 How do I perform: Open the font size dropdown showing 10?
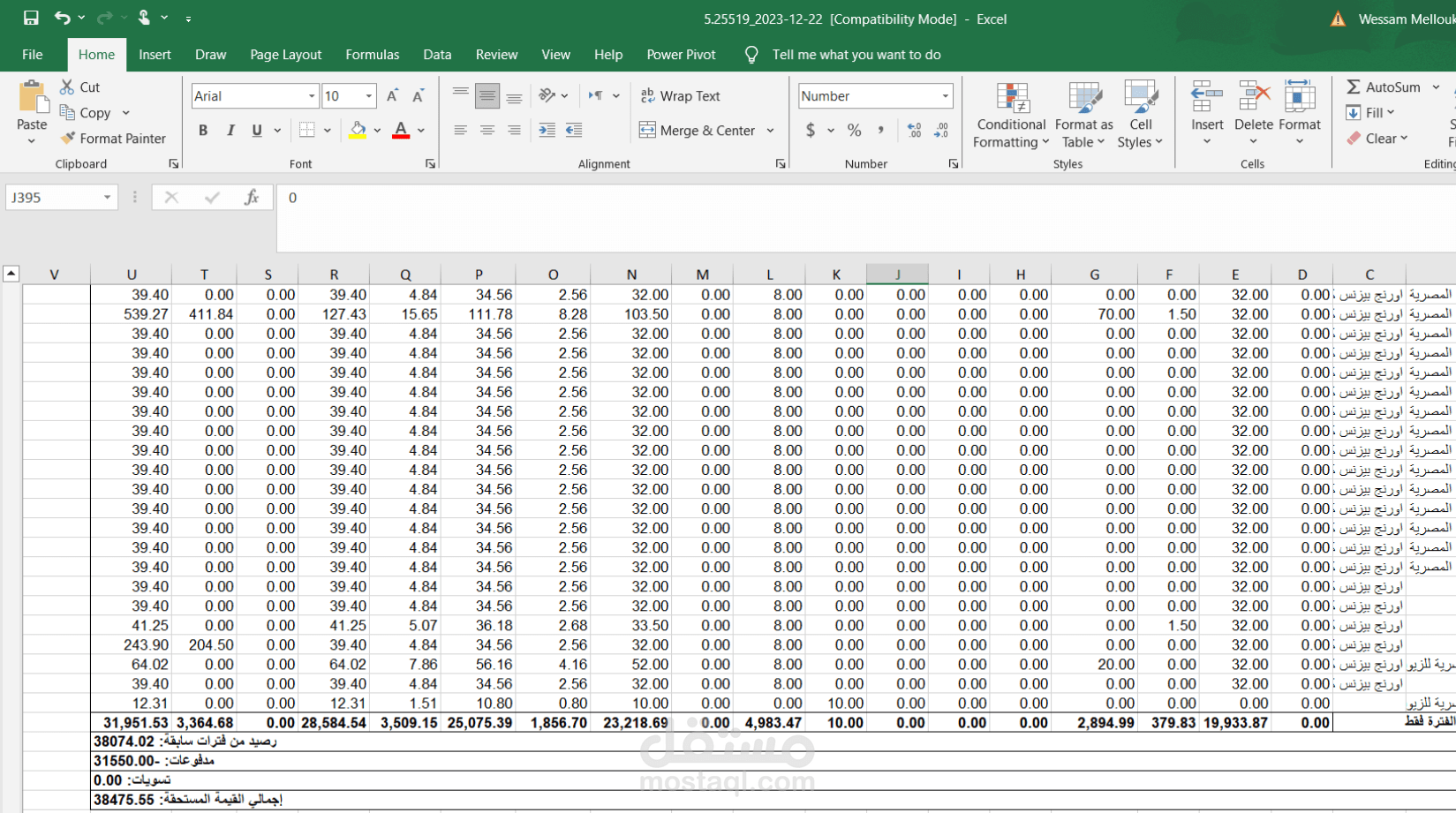pos(369,95)
